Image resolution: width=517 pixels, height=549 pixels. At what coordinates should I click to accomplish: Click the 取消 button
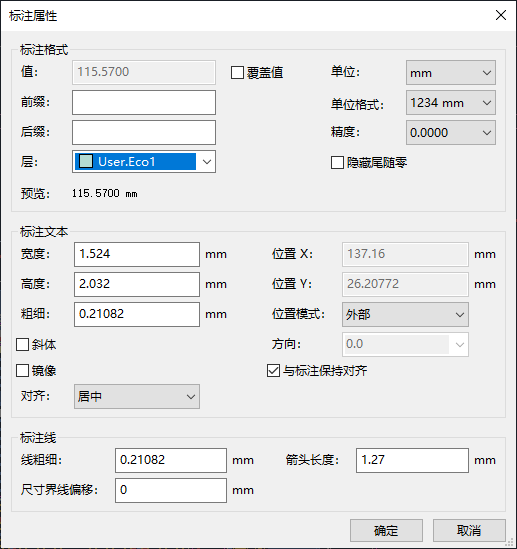click(469, 531)
